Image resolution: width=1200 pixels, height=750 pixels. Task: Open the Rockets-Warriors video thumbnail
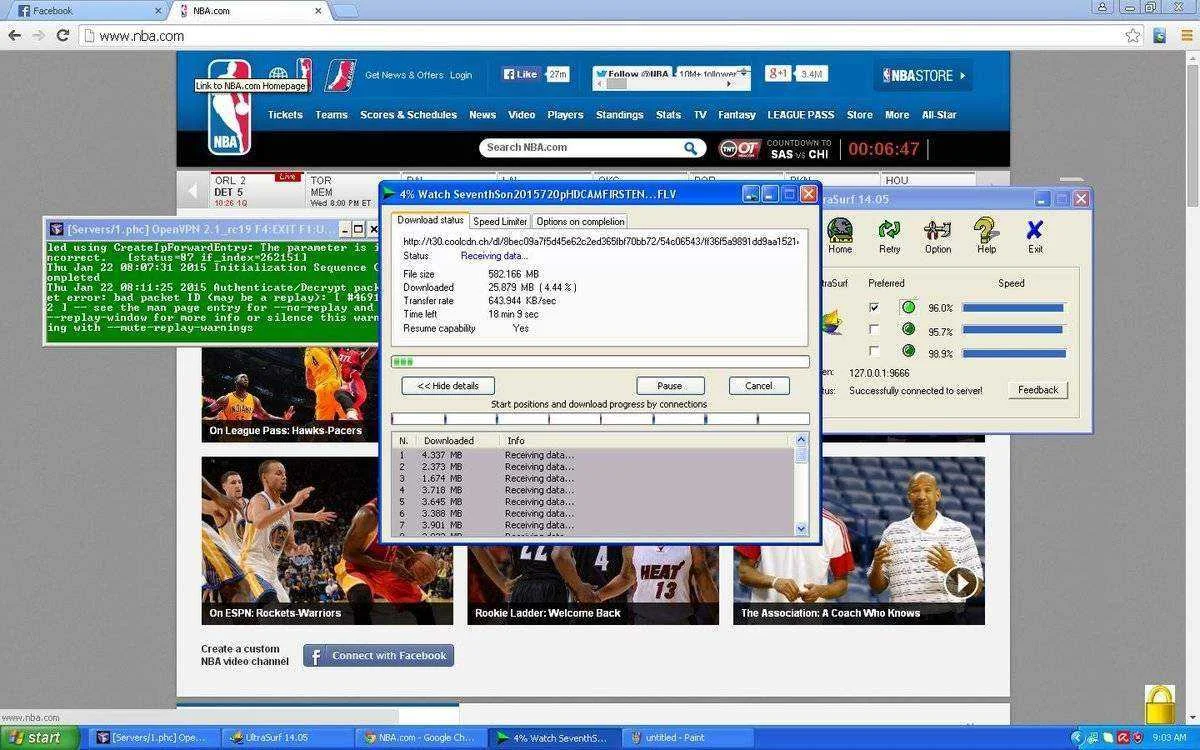(x=327, y=541)
